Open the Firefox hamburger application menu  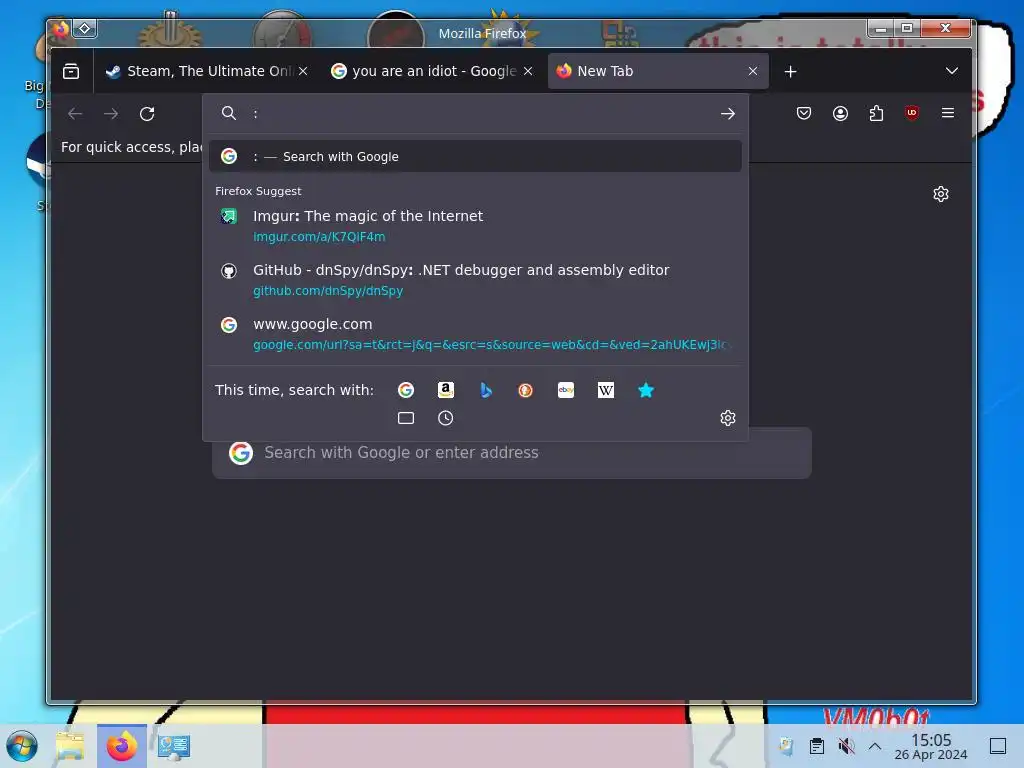pyautogui.click(x=948, y=113)
